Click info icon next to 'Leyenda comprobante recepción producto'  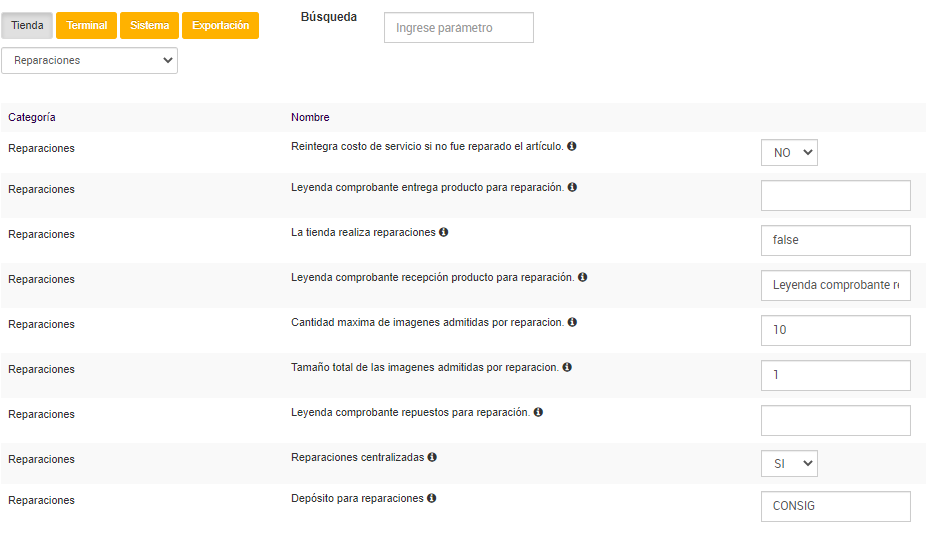(582, 277)
